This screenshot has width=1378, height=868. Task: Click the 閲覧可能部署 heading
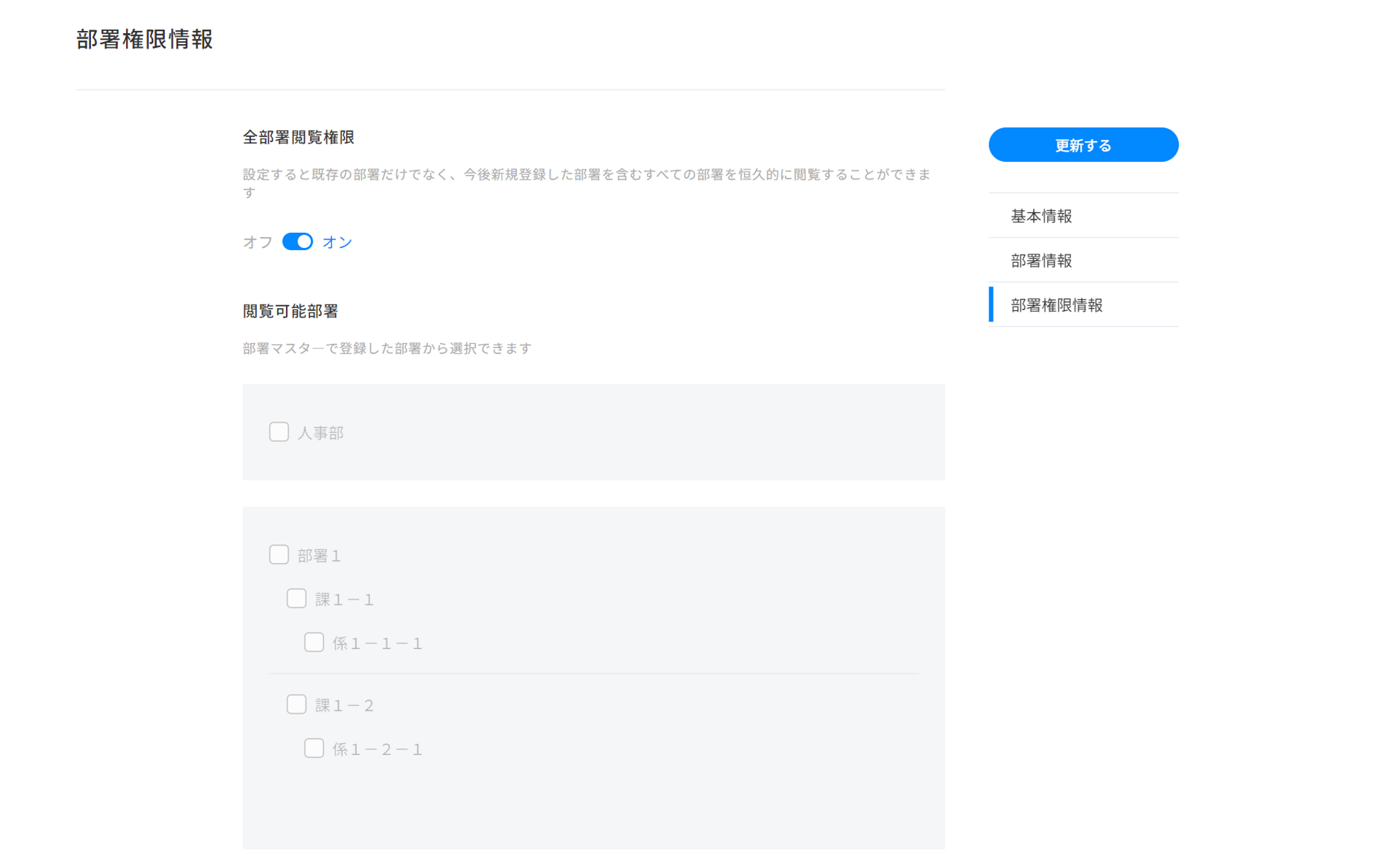290,311
